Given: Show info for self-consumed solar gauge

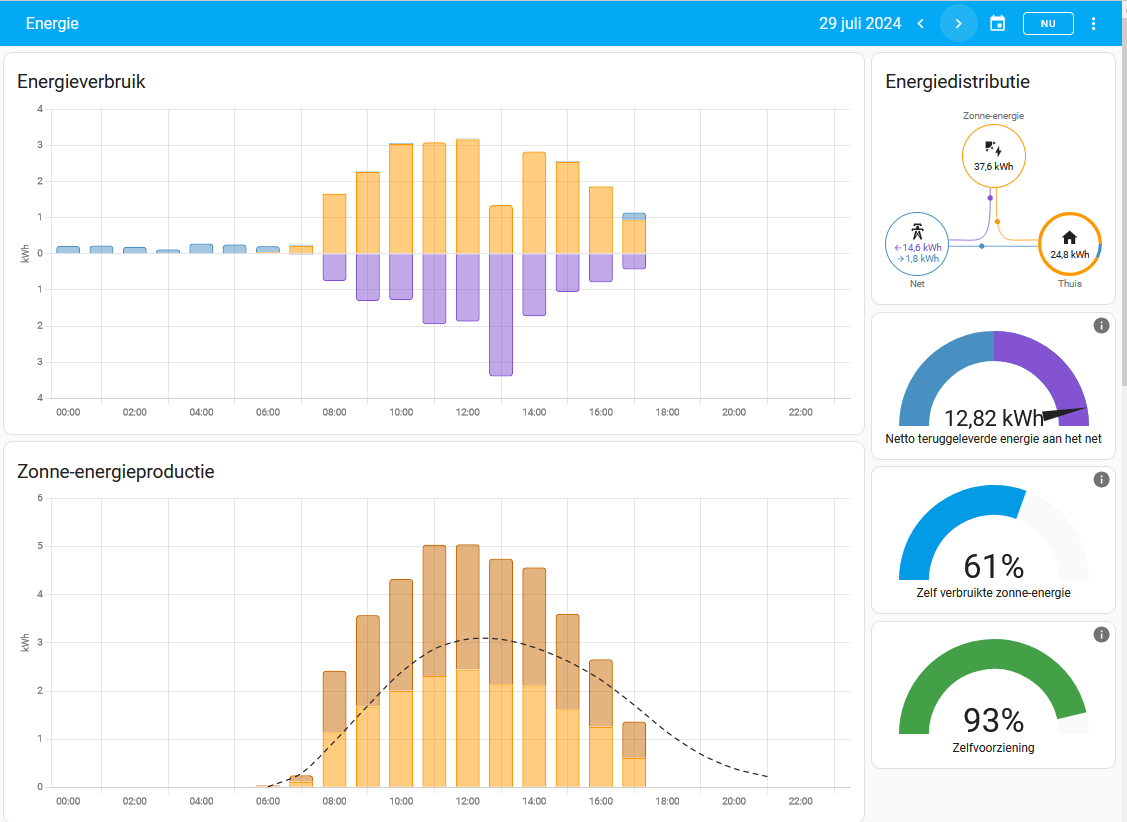Looking at the screenshot, I should click(x=1101, y=480).
